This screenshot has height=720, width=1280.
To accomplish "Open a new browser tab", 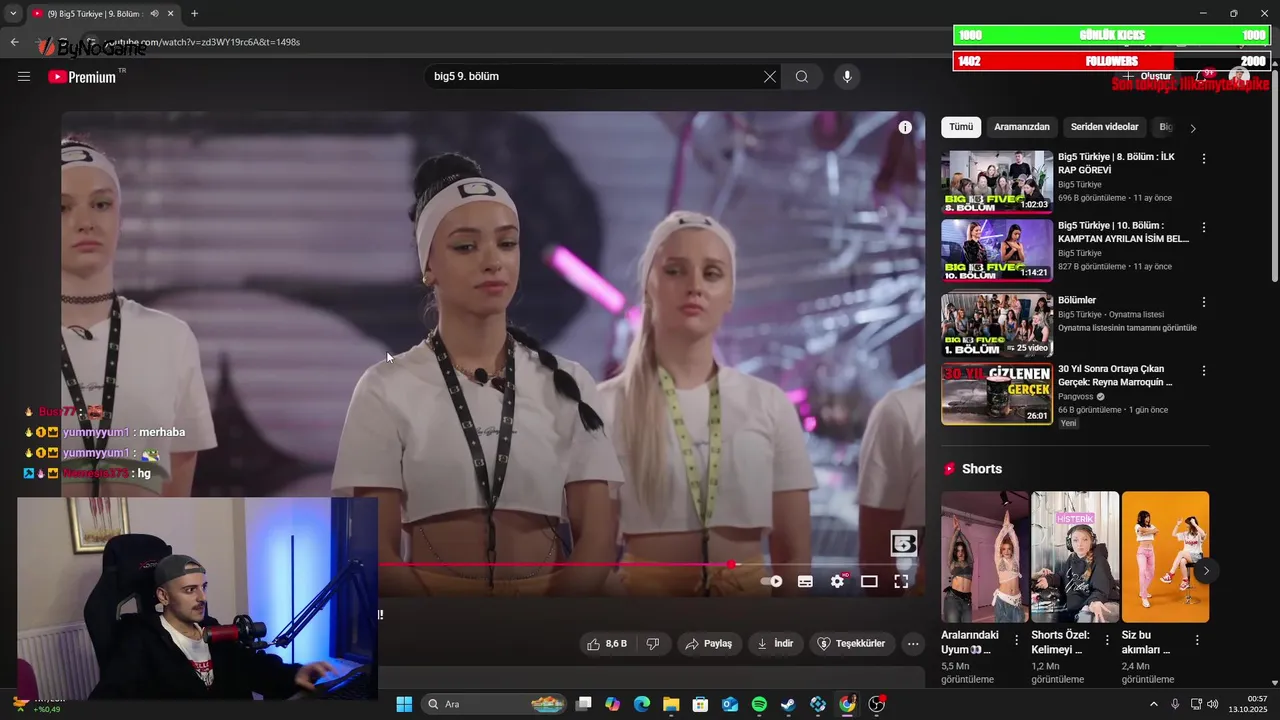I will click(194, 13).
